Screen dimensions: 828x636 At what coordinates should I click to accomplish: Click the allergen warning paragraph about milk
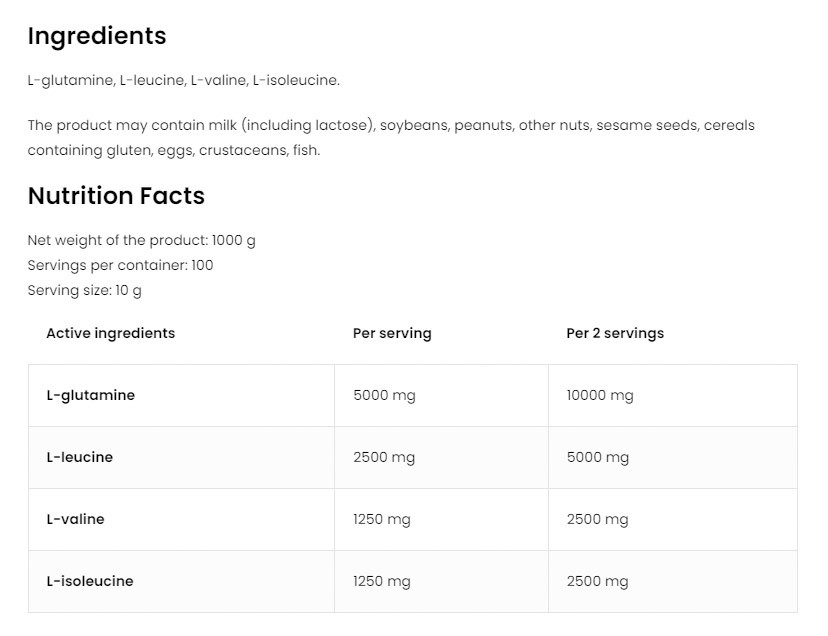click(390, 138)
